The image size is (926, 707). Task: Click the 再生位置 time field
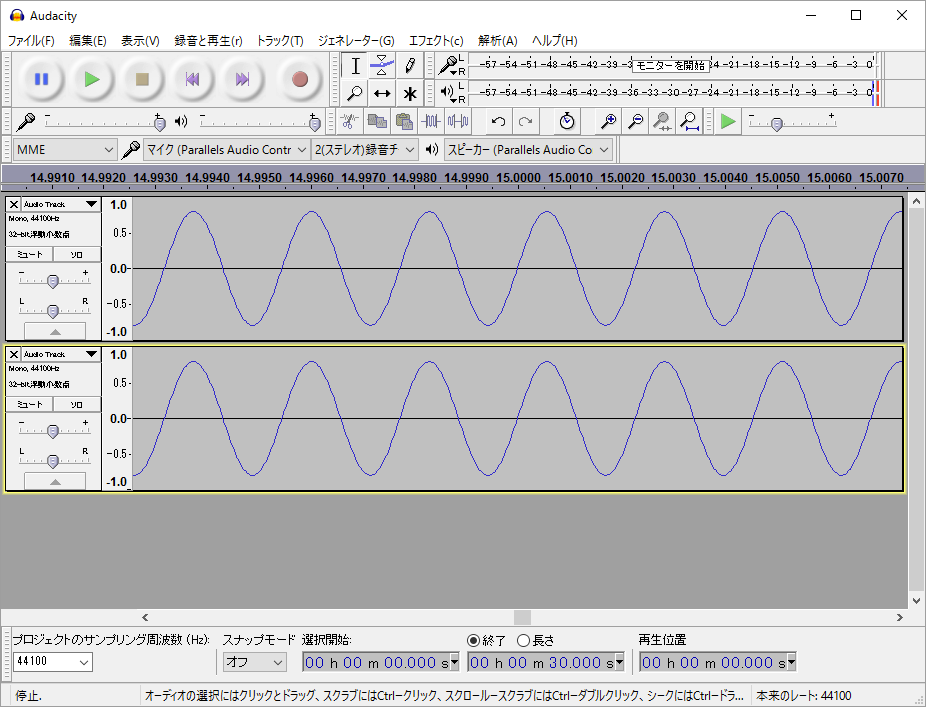718,662
